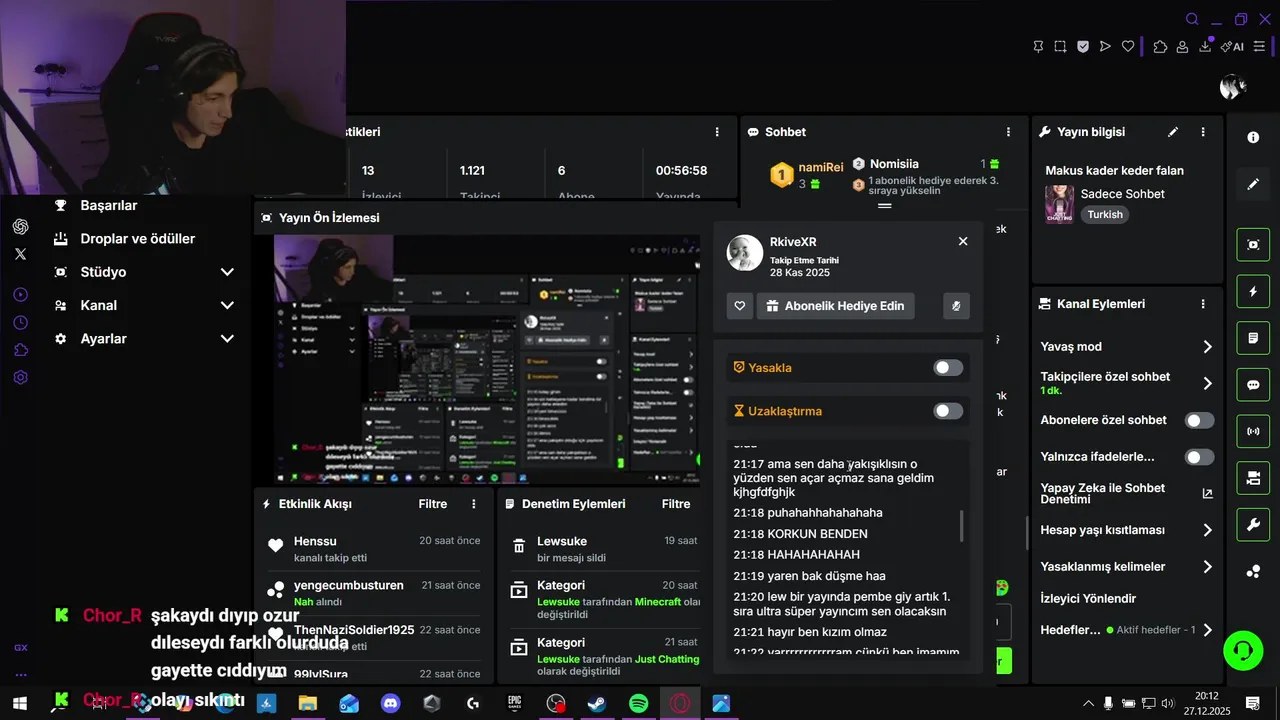Click İzleyici Yönlendir action
Viewport: 1280px width, 720px height.
point(1088,599)
